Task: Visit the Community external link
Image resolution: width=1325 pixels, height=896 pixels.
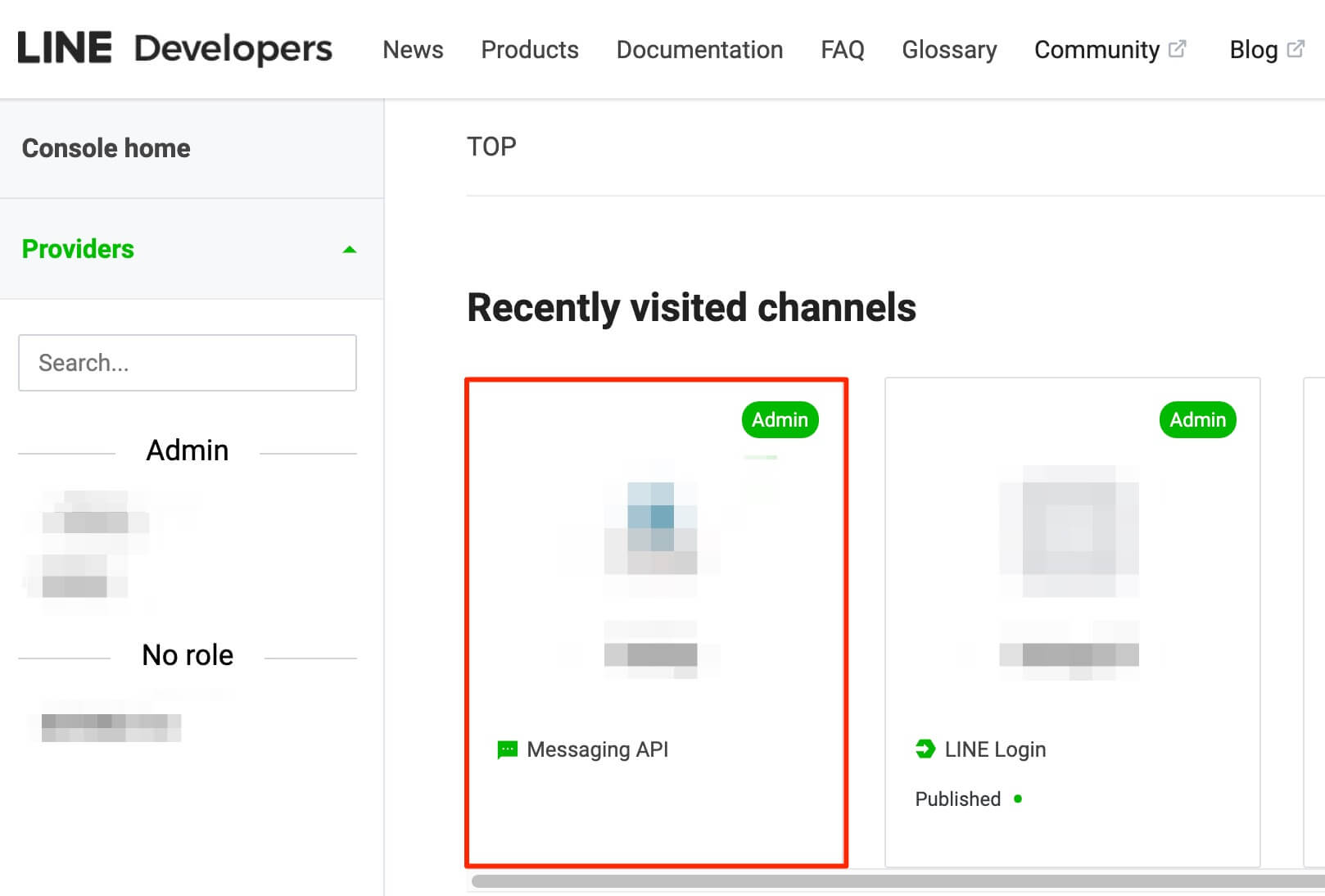Action: (1110, 50)
